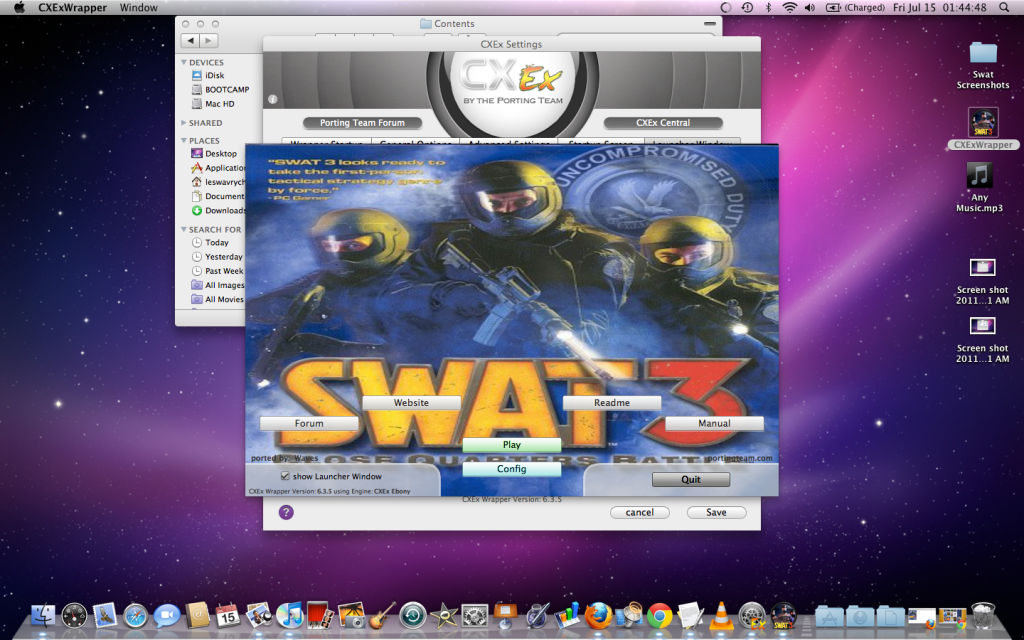Open the Window menu

point(138,8)
